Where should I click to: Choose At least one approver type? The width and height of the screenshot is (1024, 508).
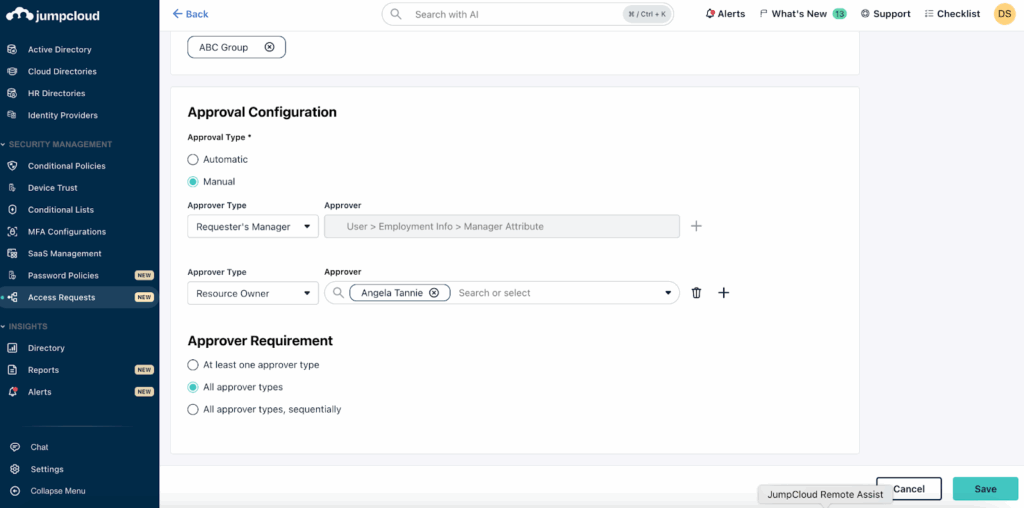click(x=193, y=365)
